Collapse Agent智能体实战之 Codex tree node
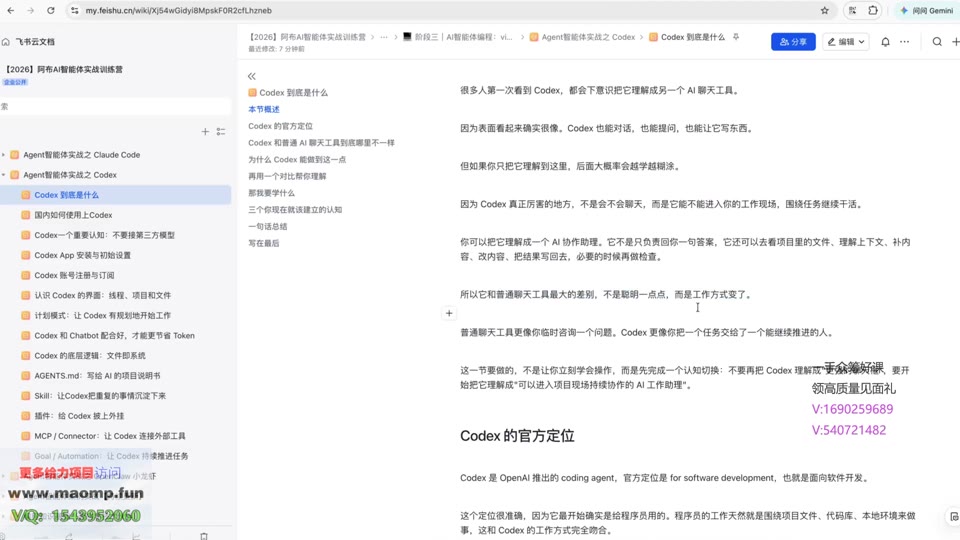The width and height of the screenshot is (960, 540). point(4,175)
